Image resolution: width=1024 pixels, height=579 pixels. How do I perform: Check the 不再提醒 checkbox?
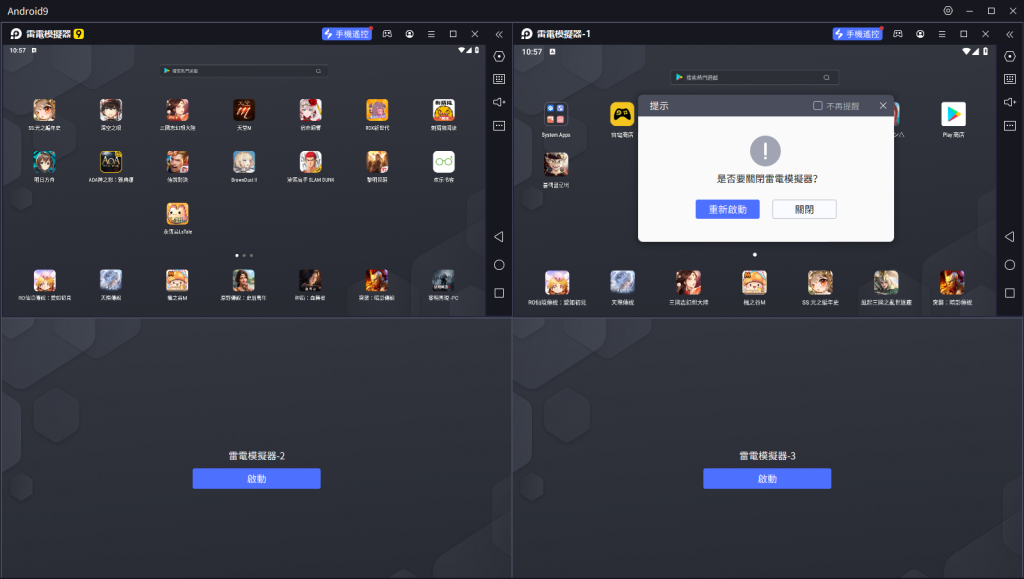[x=817, y=105]
